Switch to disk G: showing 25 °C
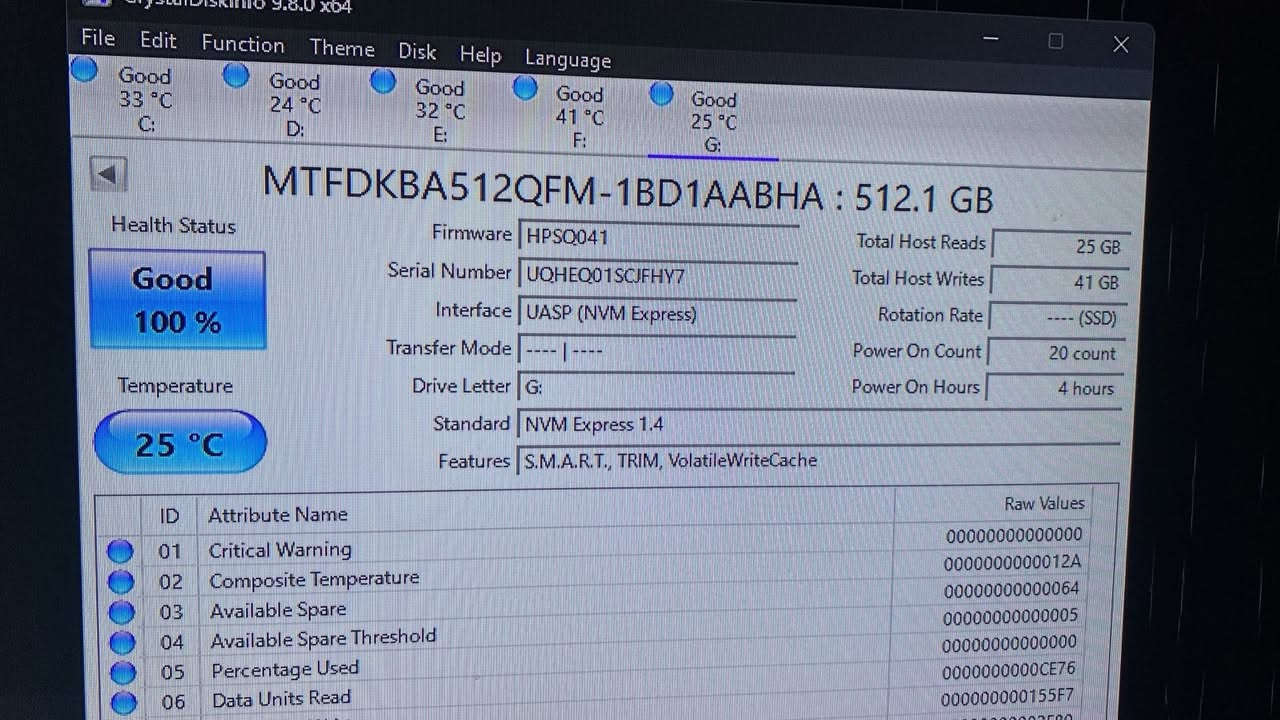Image resolution: width=1280 pixels, height=720 pixels. pos(714,124)
